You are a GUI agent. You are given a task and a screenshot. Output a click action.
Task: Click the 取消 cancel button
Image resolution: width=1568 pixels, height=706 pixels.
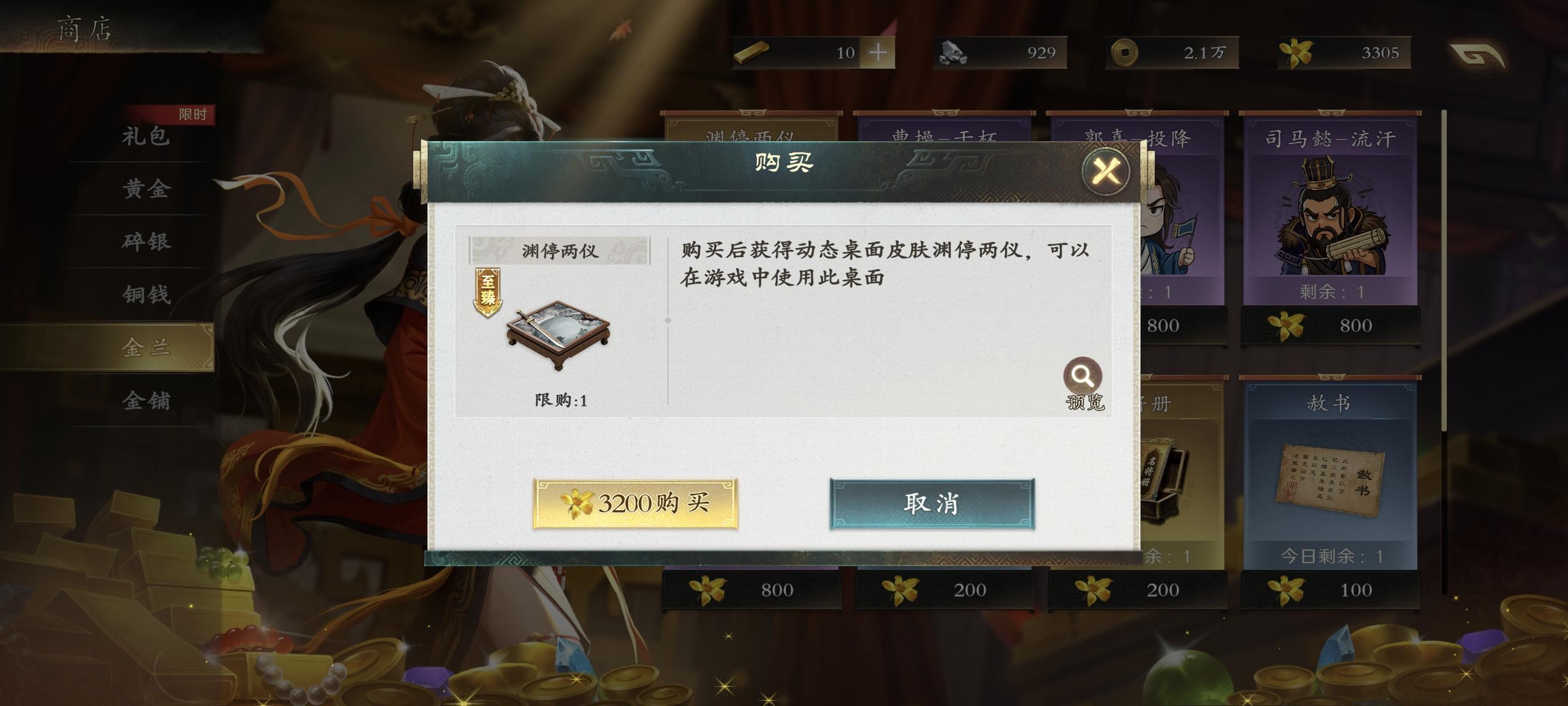932,504
